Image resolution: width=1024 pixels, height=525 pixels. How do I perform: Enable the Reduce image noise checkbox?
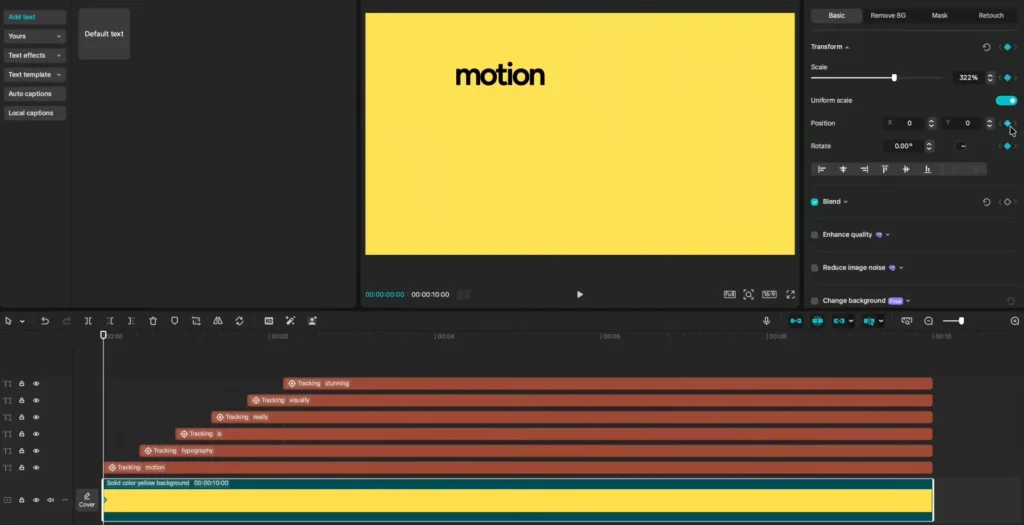coord(814,268)
